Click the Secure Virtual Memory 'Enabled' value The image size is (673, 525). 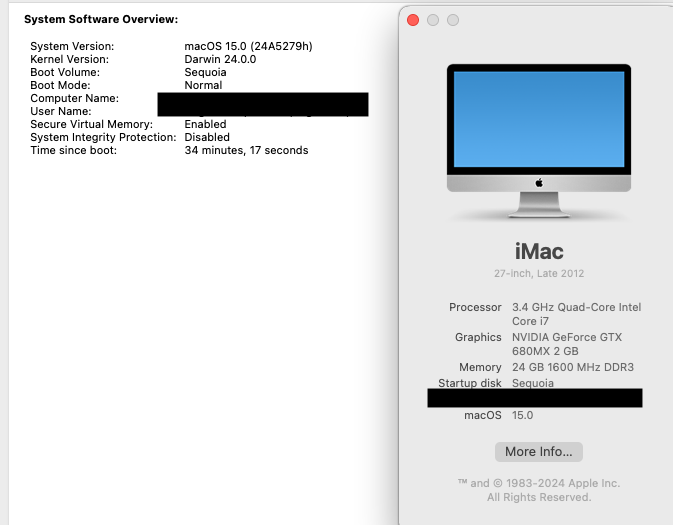(x=206, y=124)
